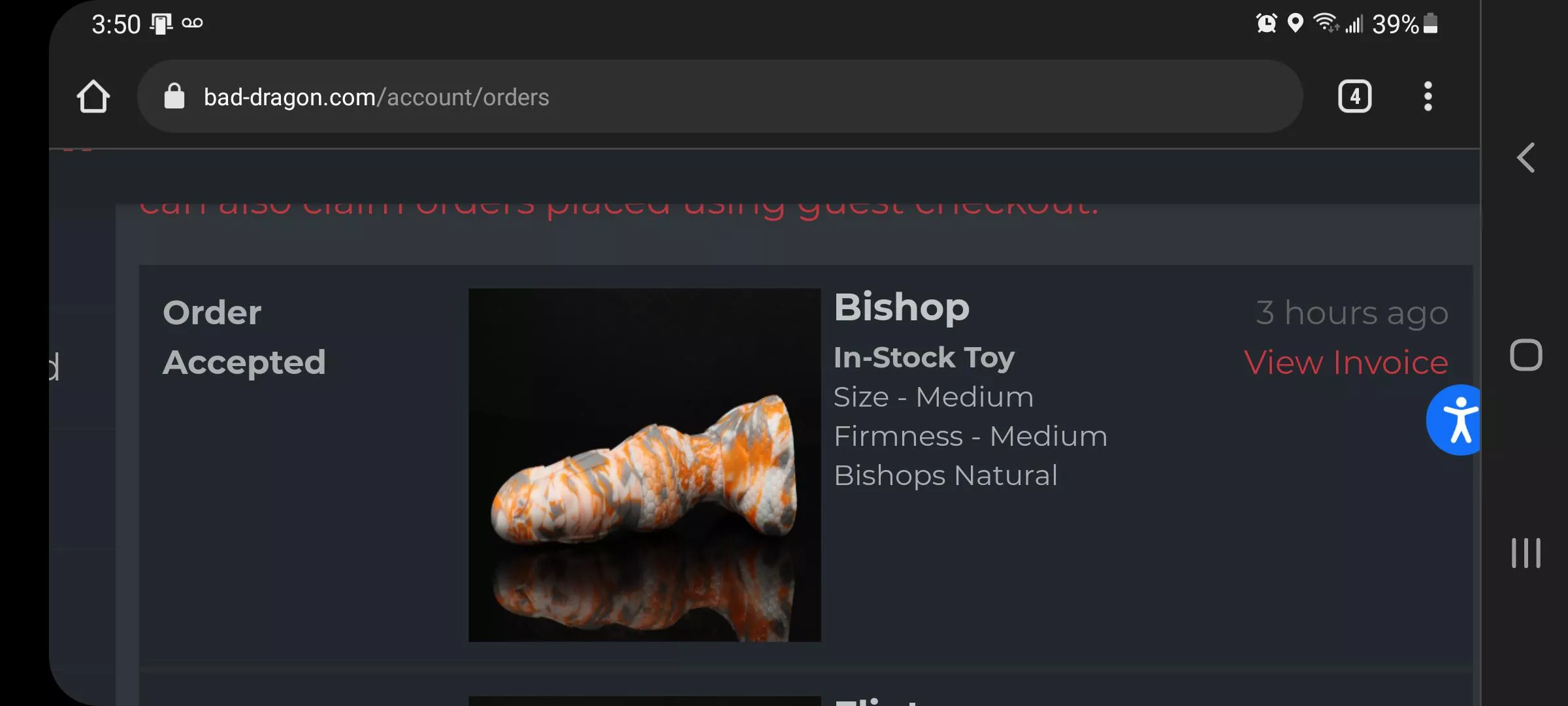Tap the Android home navigation button
Screen dimensions: 1568x706
coord(1526,355)
